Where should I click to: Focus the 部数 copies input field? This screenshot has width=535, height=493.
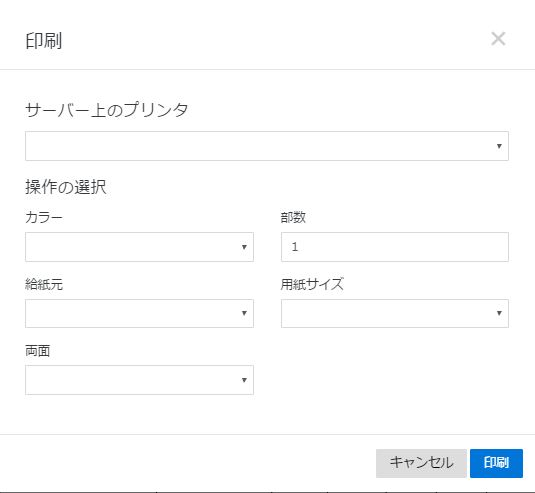pos(395,247)
